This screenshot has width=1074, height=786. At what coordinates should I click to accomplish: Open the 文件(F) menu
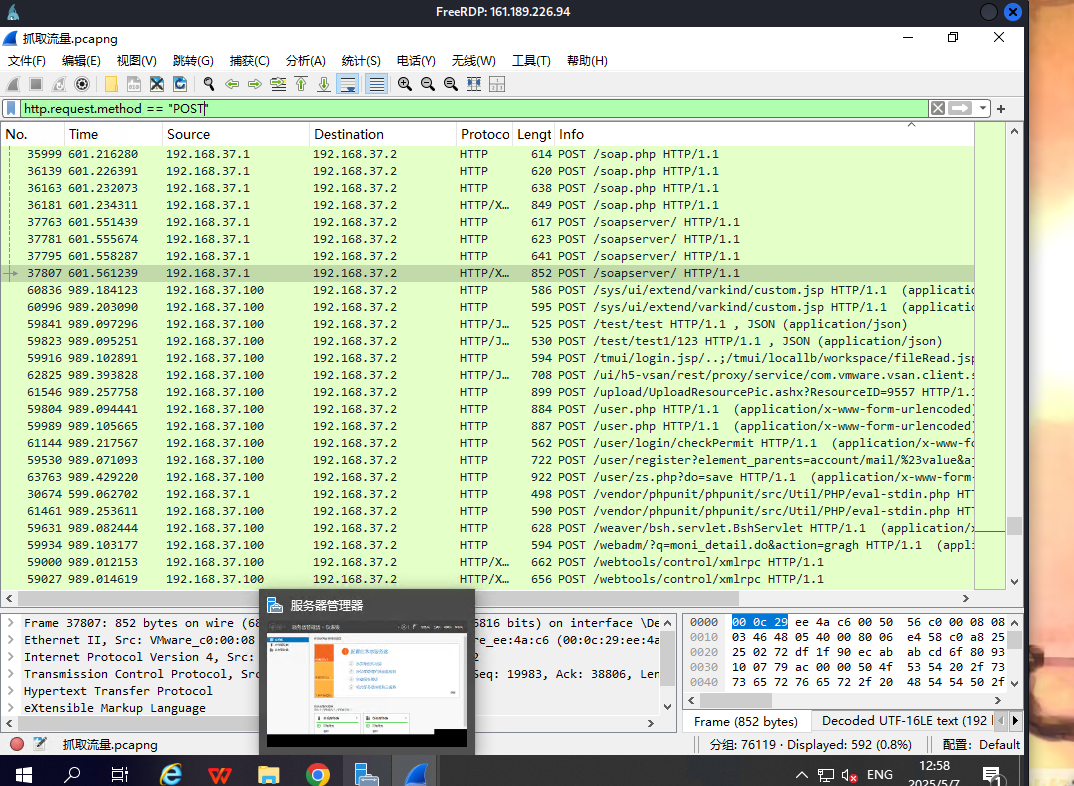point(27,61)
